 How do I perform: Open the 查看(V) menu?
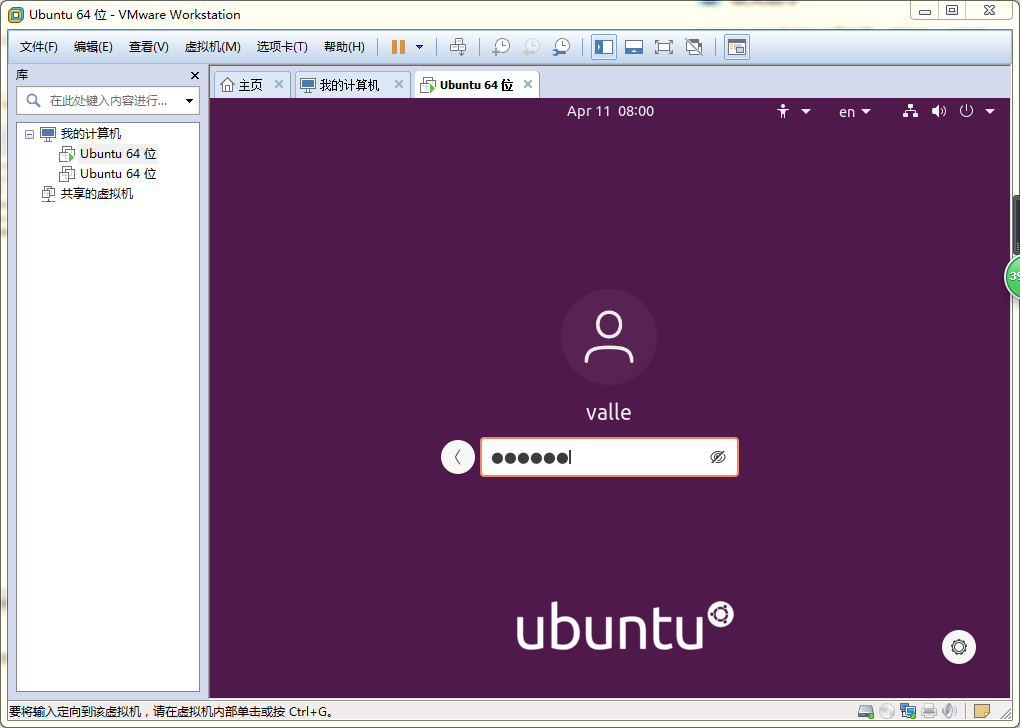[148, 47]
